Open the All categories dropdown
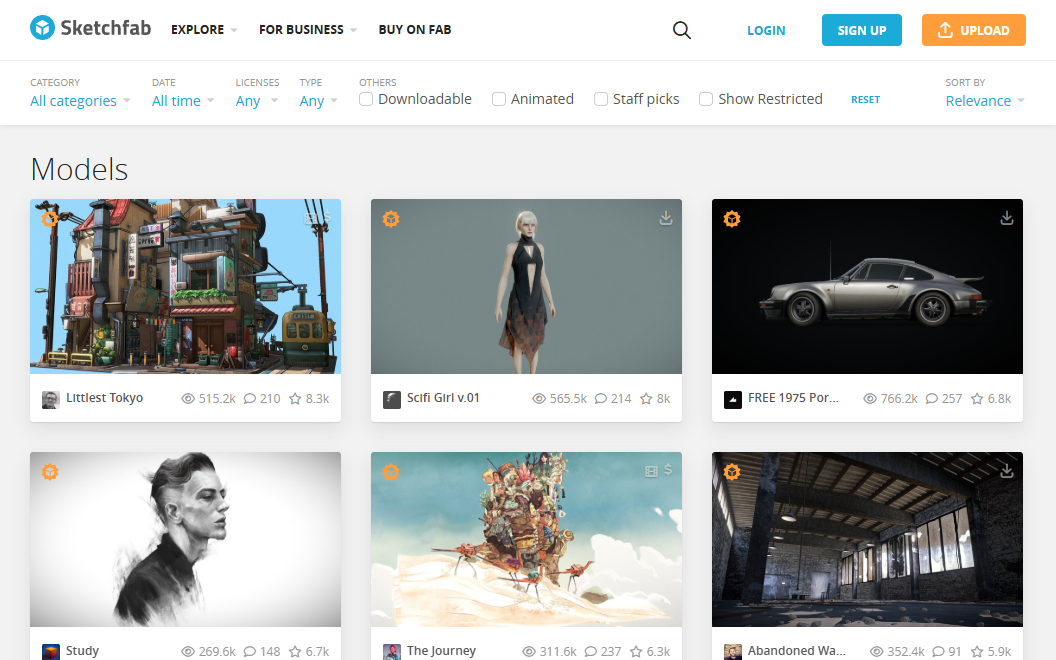Screen dimensions: 1056x660 tap(80, 101)
